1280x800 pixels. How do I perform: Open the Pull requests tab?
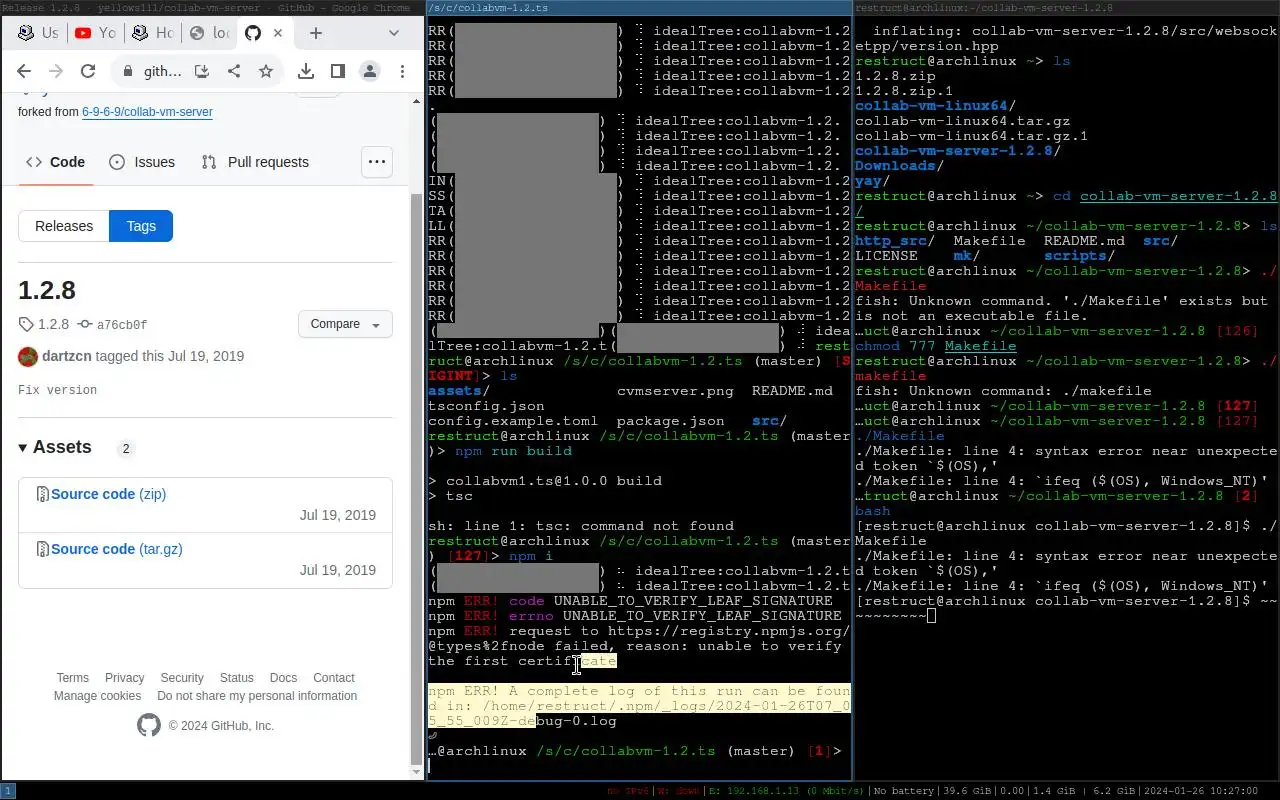255,162
